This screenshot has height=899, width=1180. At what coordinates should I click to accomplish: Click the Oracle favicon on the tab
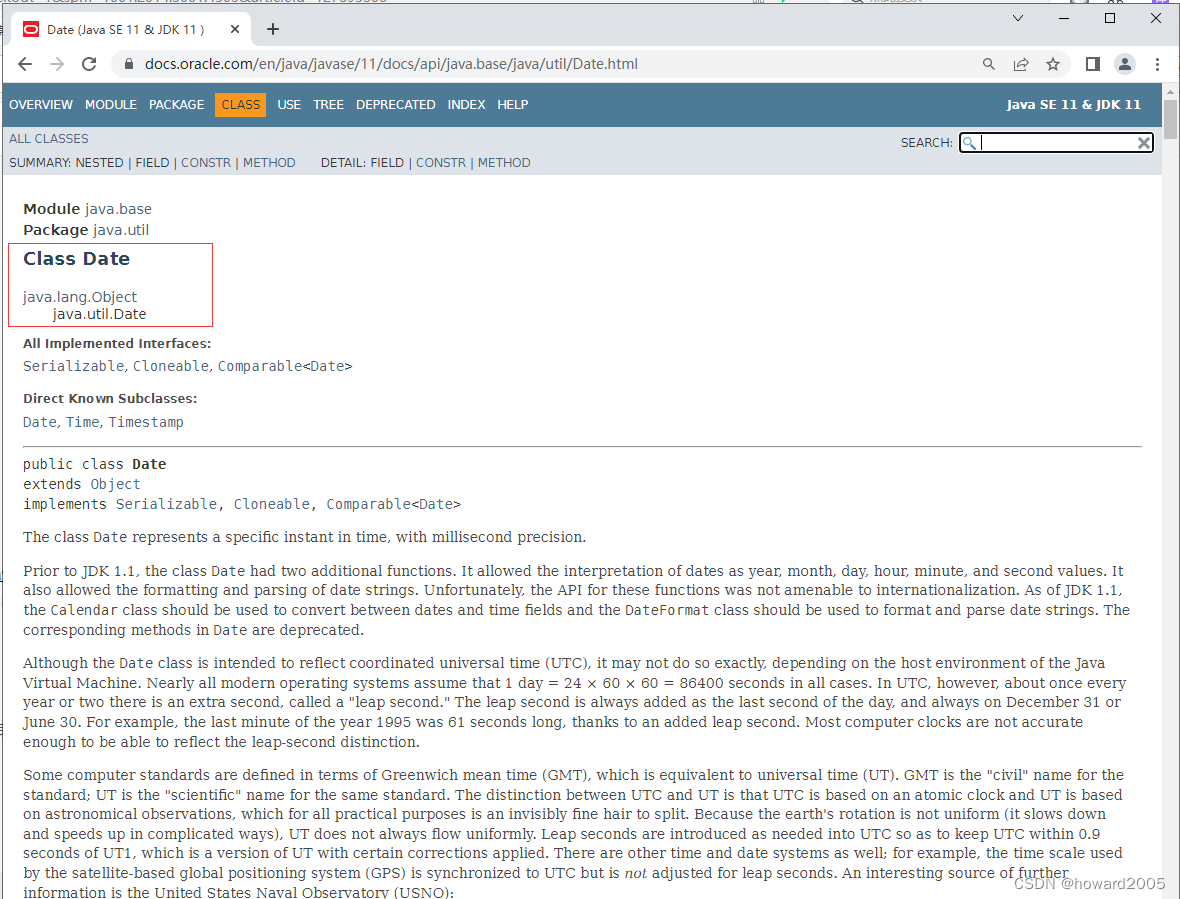point(31,29)
